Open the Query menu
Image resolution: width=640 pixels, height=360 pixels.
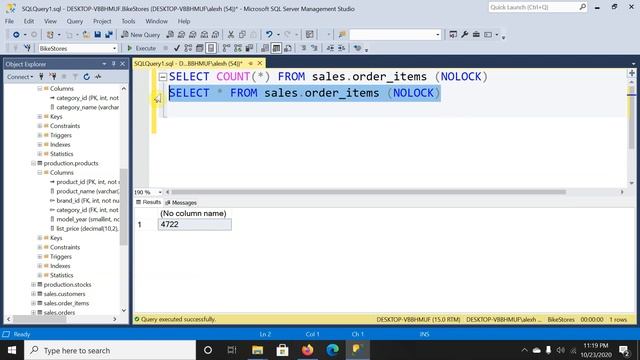75,21
